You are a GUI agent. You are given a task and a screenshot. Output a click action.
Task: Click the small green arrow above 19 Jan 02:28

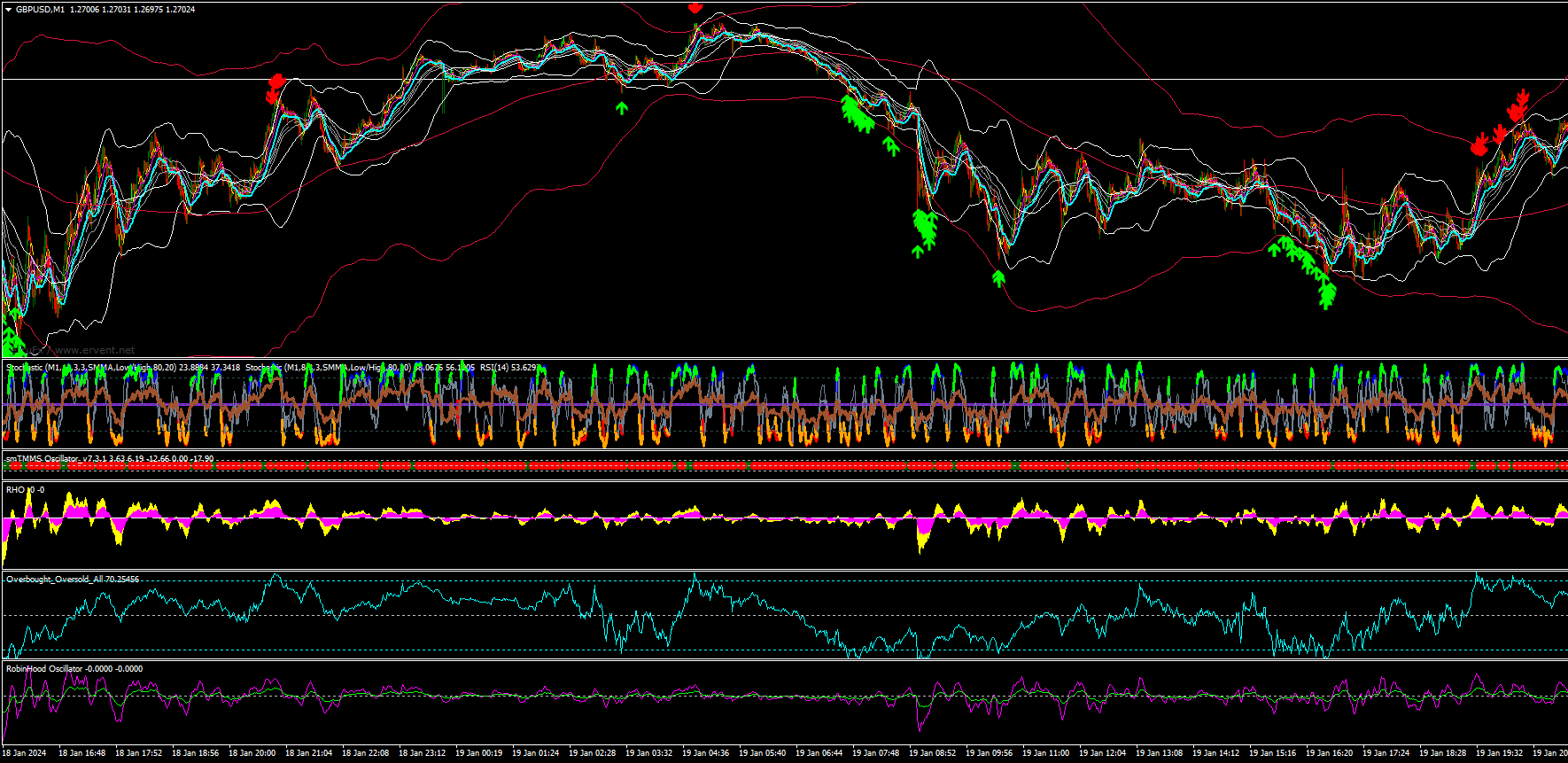[x=622, y=107]
